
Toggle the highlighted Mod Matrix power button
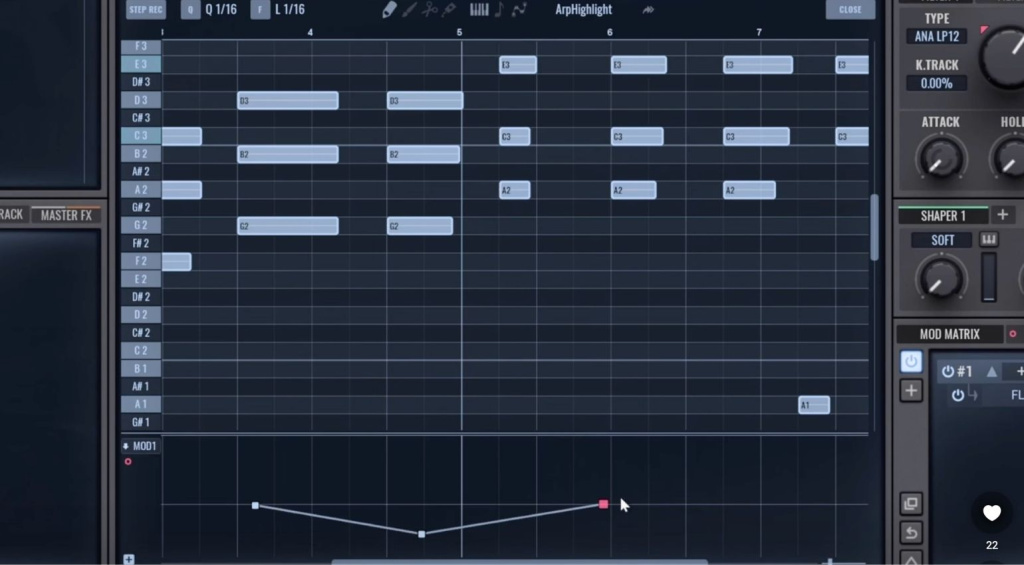tap(911, 361)
